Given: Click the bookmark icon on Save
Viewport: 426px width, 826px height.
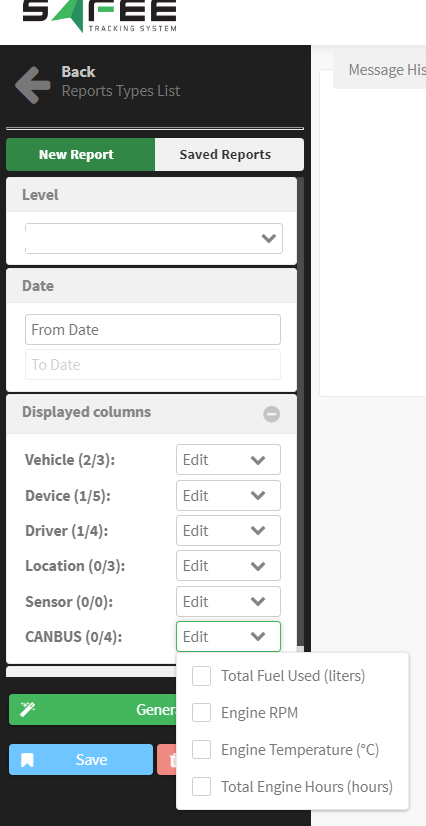Looking at the screenshot, I should pyautogui.click(x=27, y=760).
